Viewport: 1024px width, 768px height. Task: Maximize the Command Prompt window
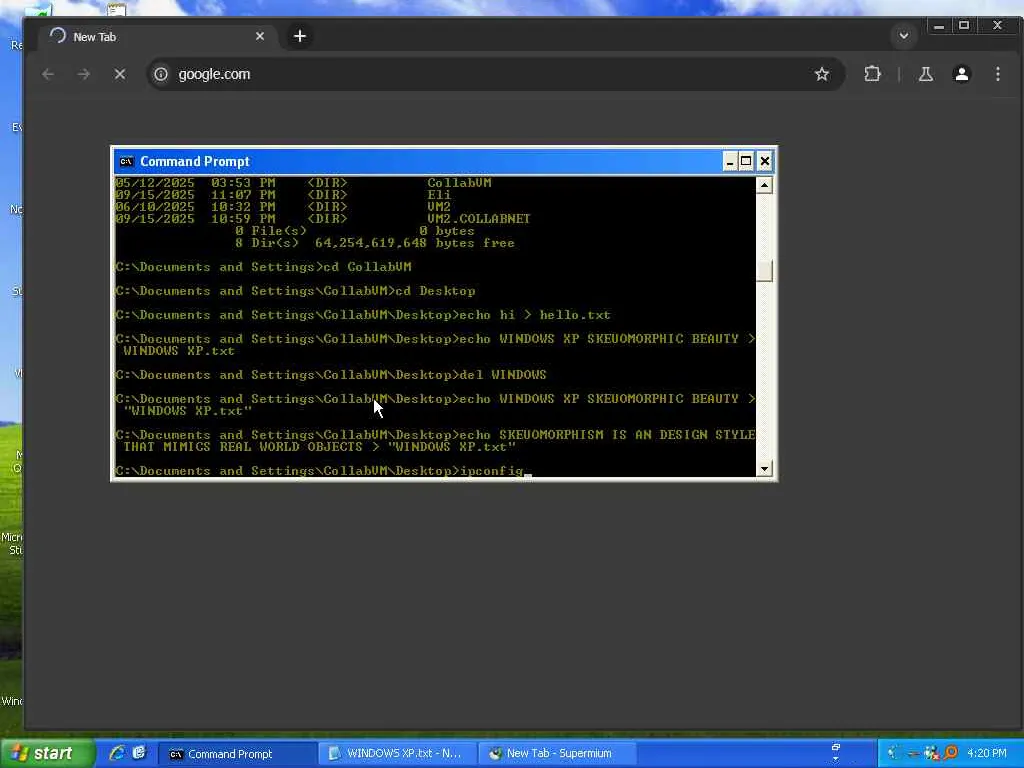(x=746, y=161)
